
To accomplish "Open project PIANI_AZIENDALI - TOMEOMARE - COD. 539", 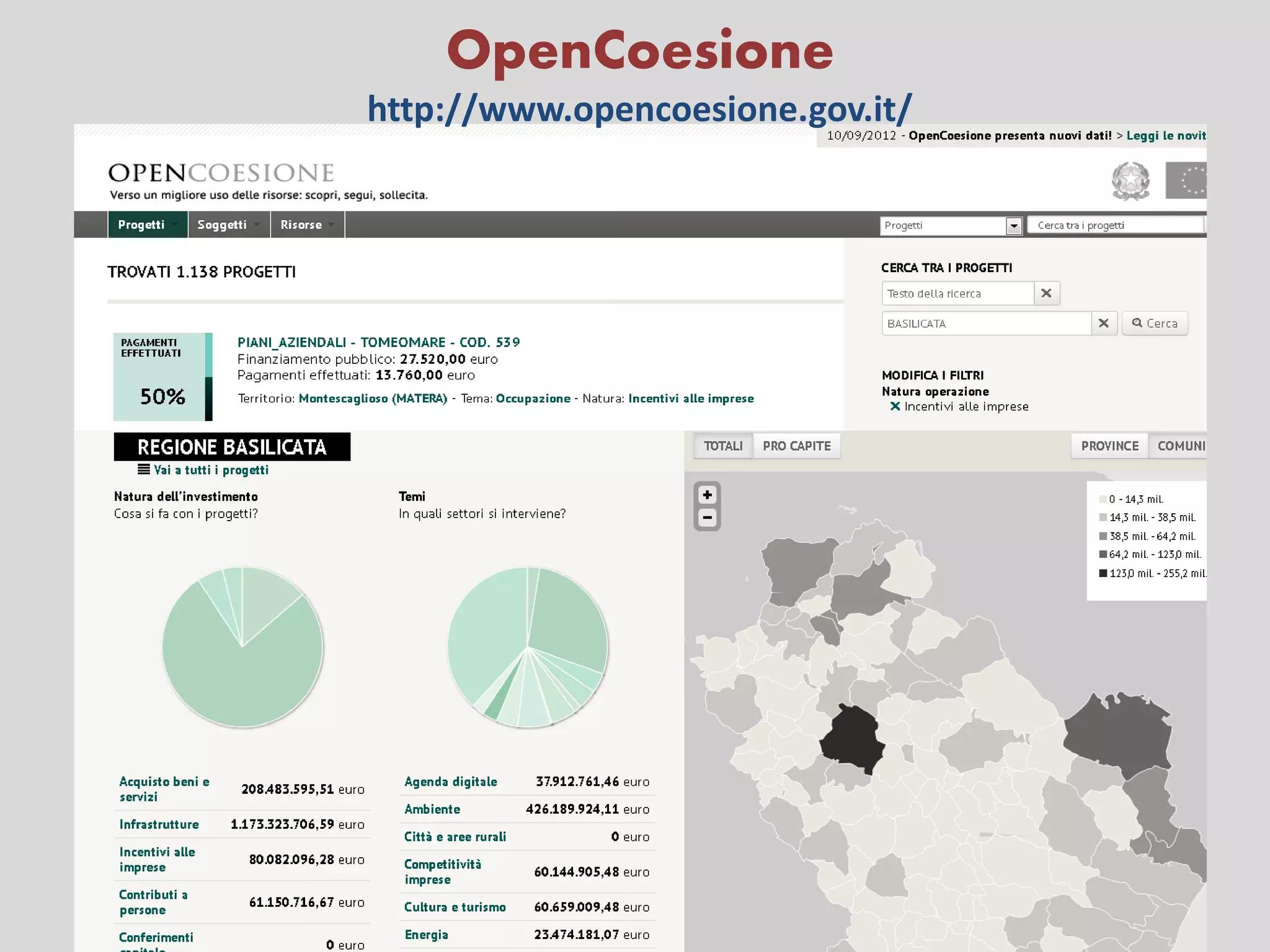I will coord(378,342).
